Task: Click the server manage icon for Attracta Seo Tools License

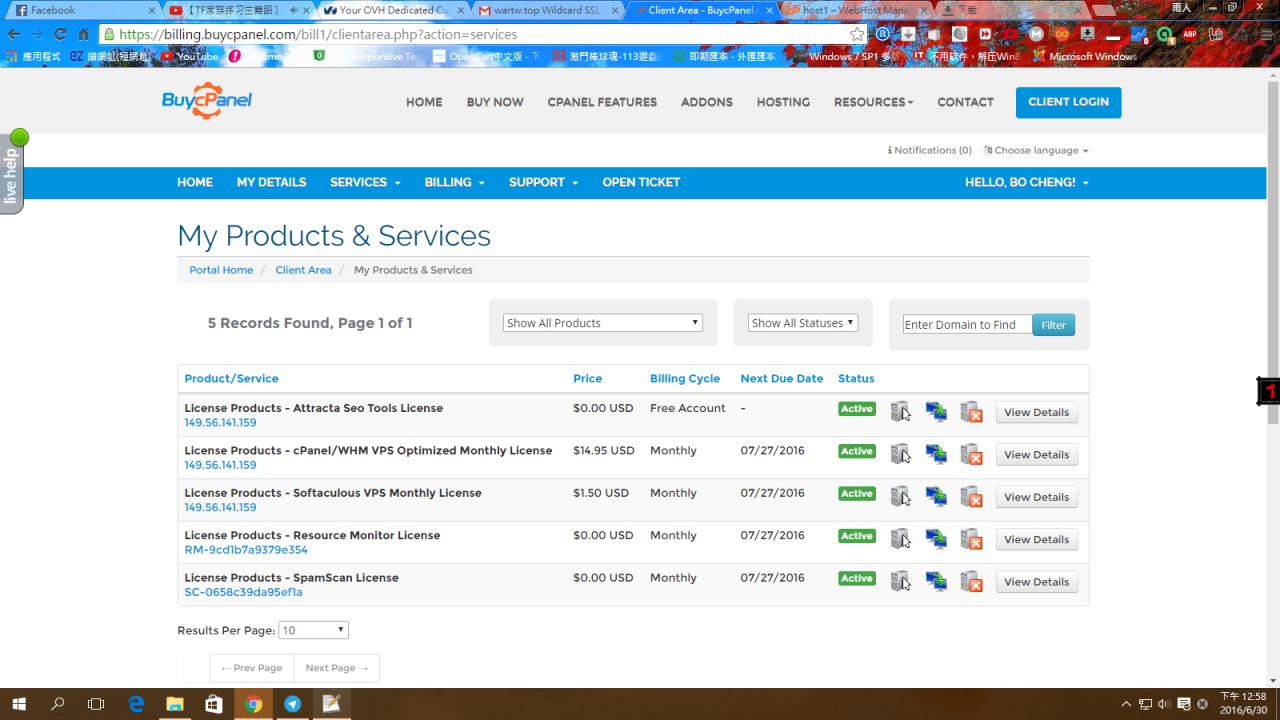Action: point(900,412)
